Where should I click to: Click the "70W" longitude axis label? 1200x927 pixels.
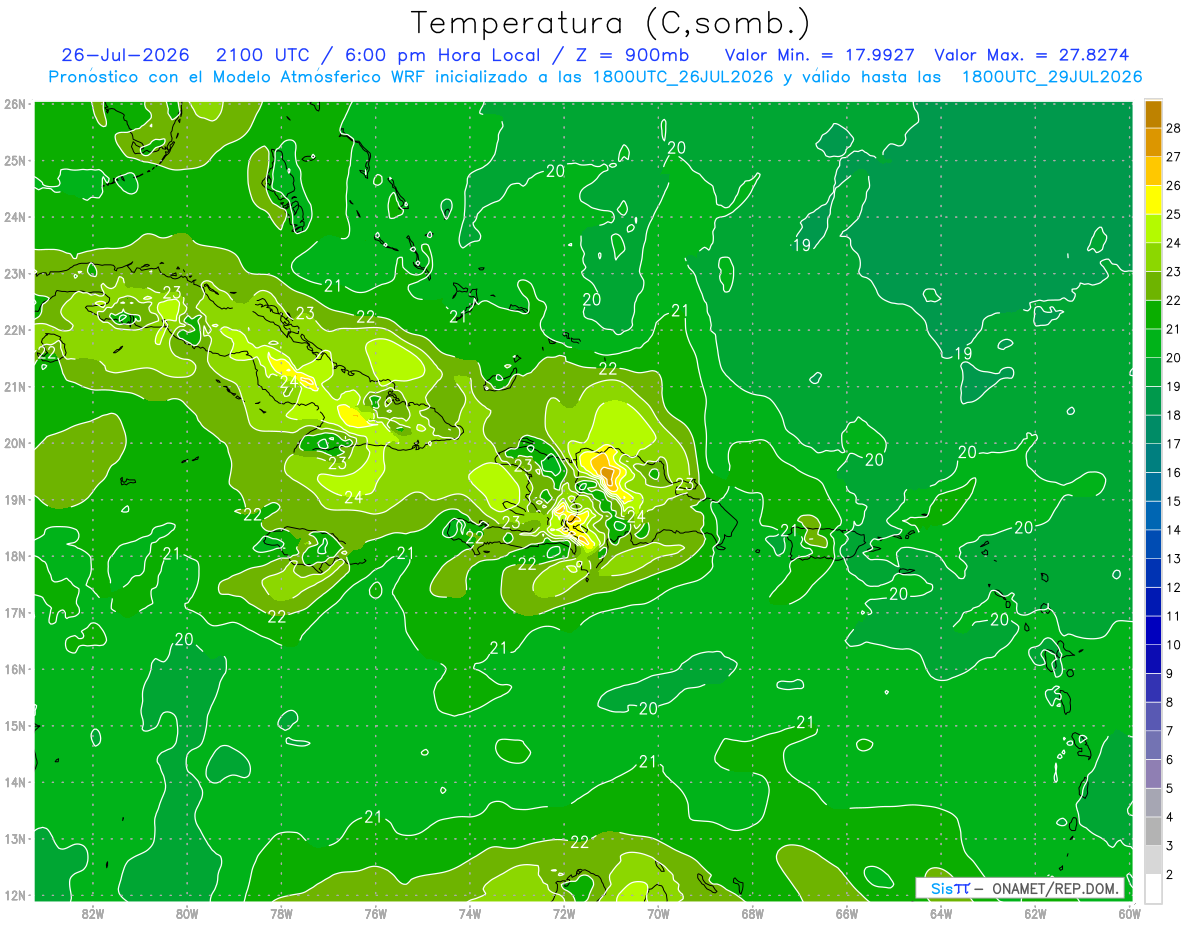click(658, 912)
